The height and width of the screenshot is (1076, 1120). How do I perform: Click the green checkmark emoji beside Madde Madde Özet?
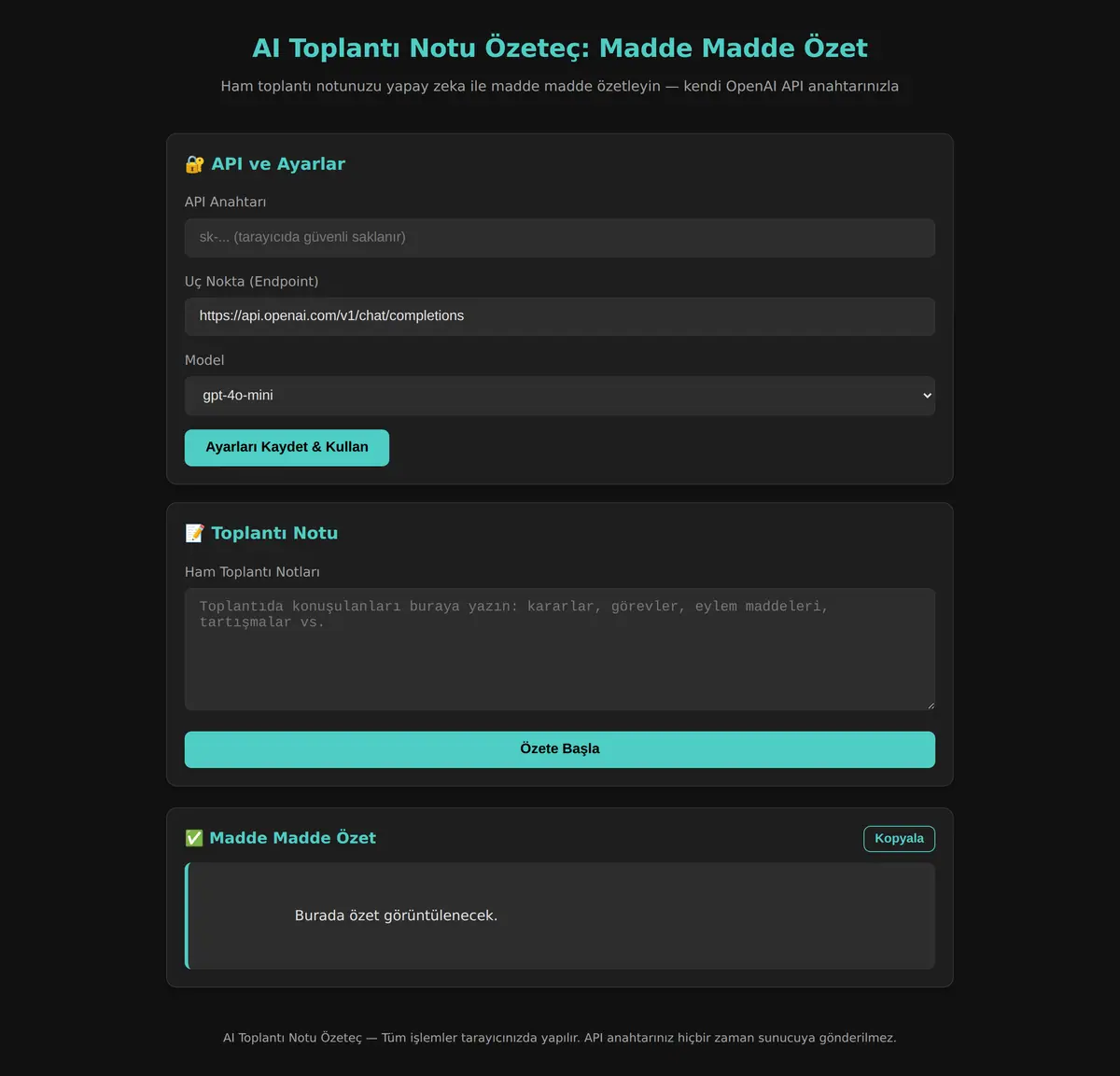[x=194, y=838]
